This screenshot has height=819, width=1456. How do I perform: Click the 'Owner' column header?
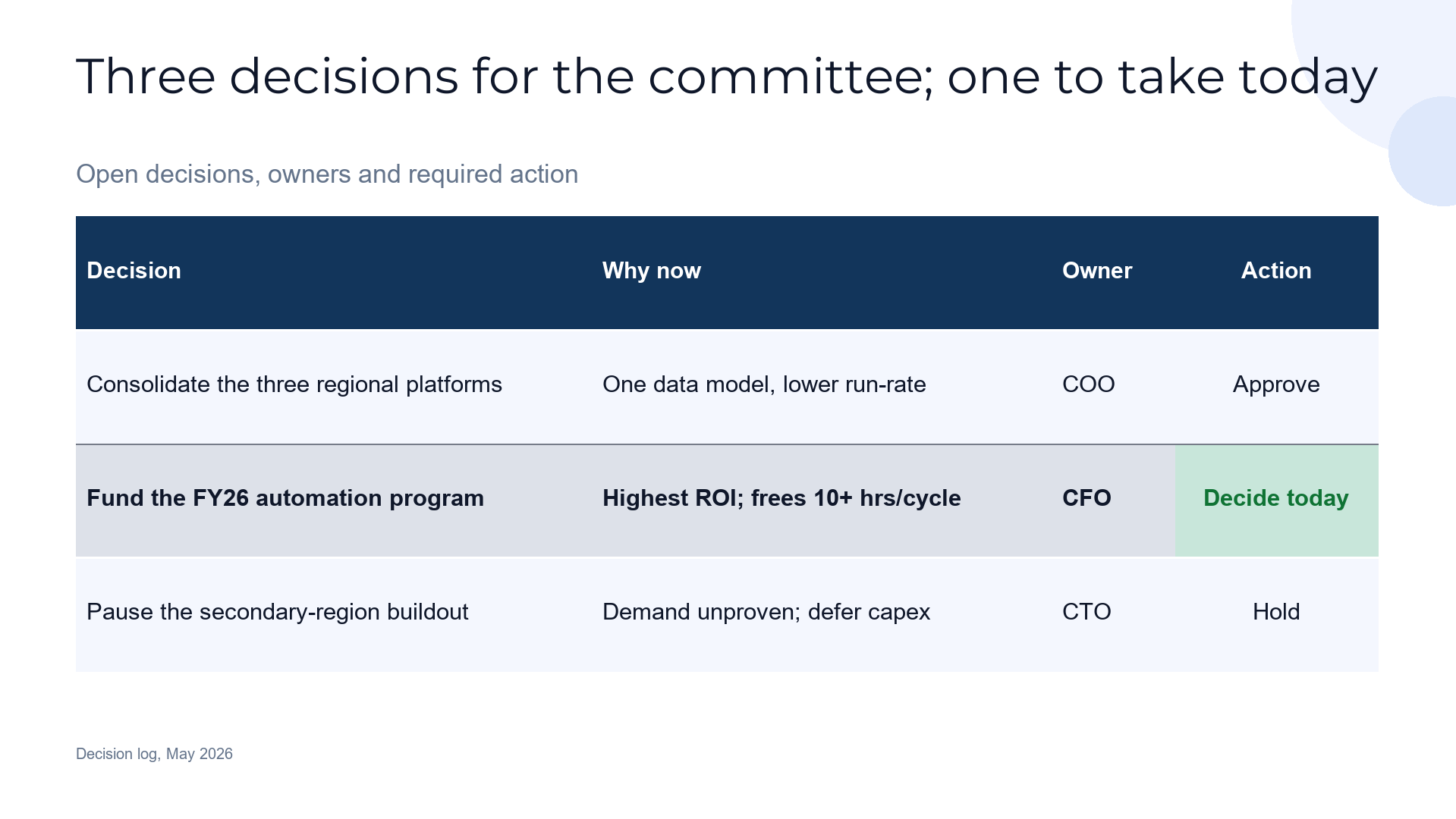(x=1113, y=272)
